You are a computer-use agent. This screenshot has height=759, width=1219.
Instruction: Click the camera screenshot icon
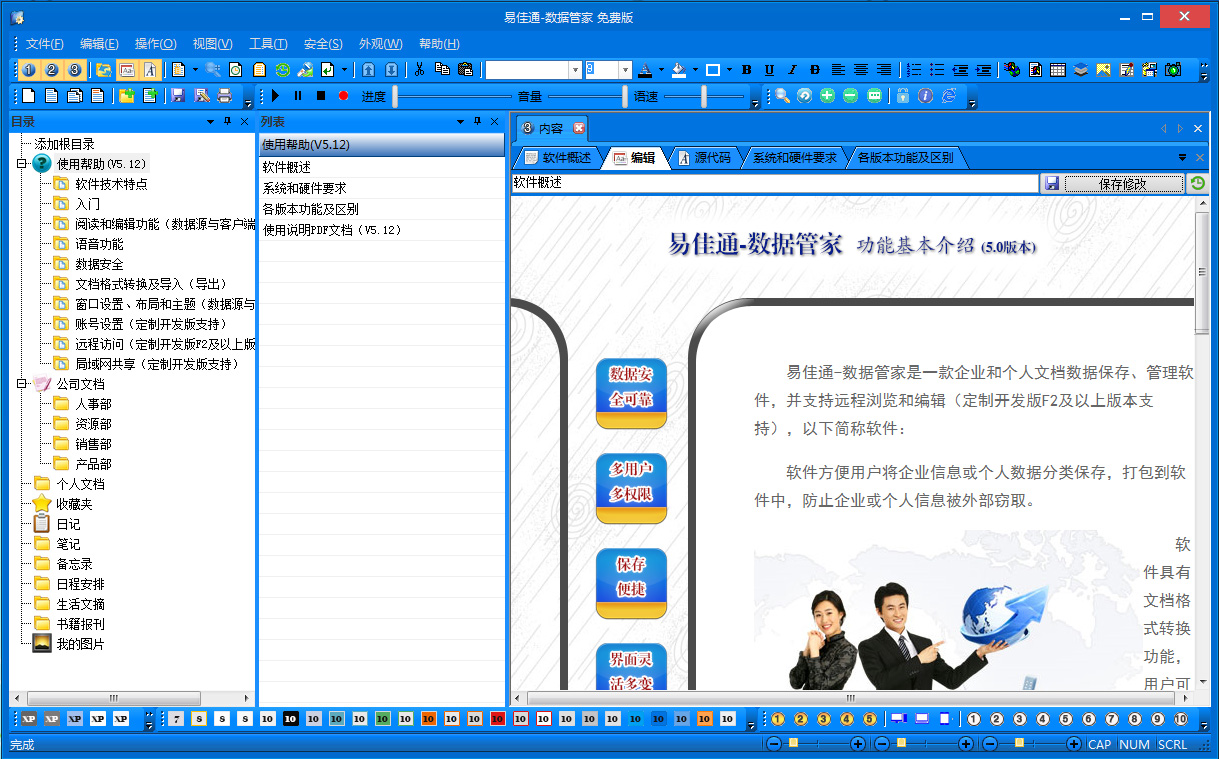point(1173,70)
